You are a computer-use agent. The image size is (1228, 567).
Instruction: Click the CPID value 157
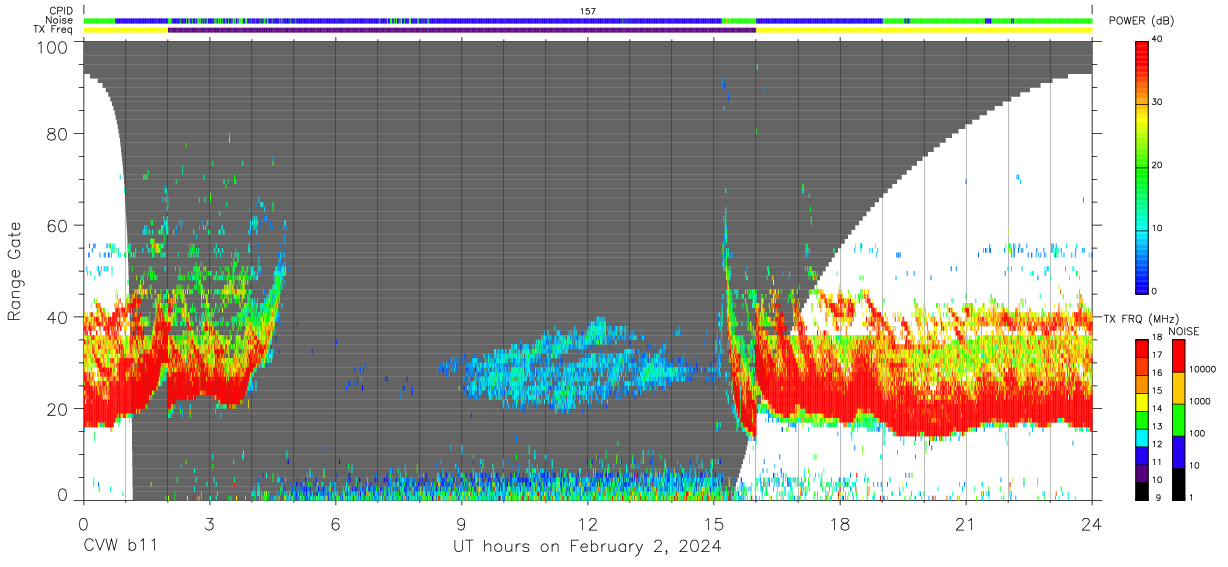[588, 11]
